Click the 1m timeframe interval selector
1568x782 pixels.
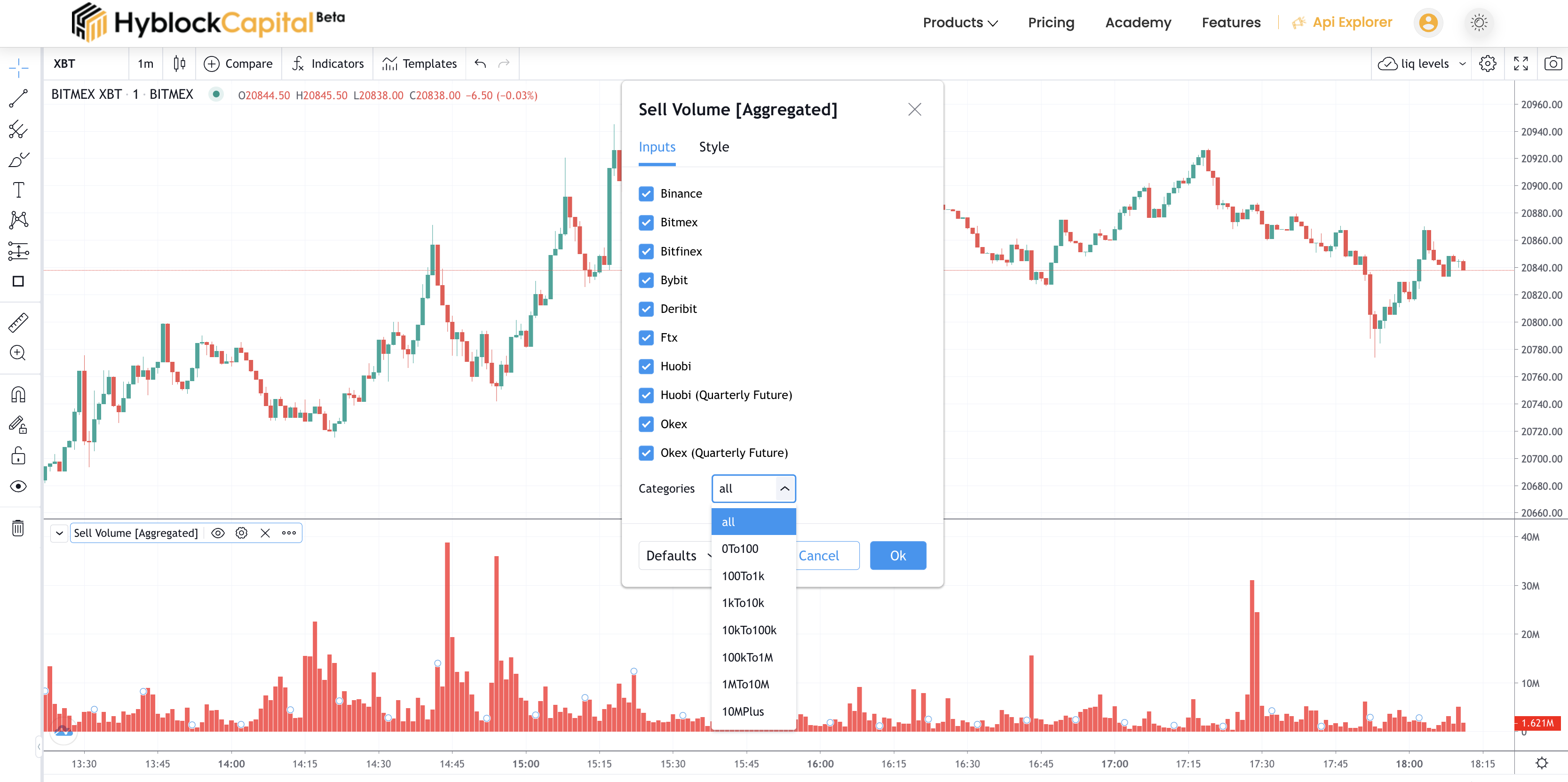(x=145, y=64)
